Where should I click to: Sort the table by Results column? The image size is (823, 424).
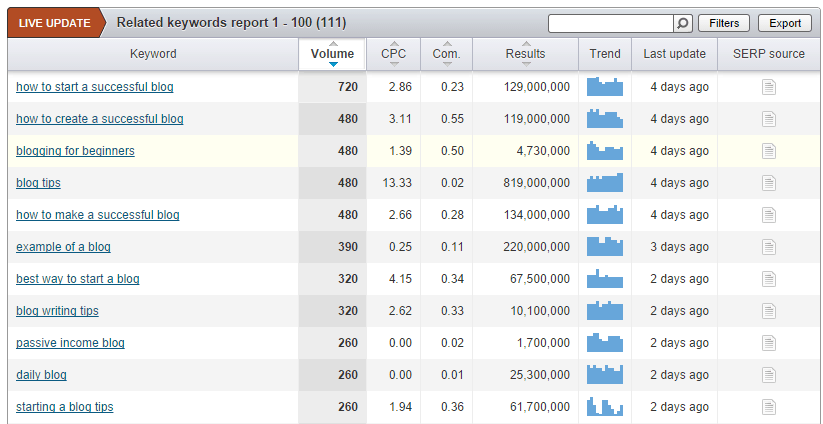525,54
